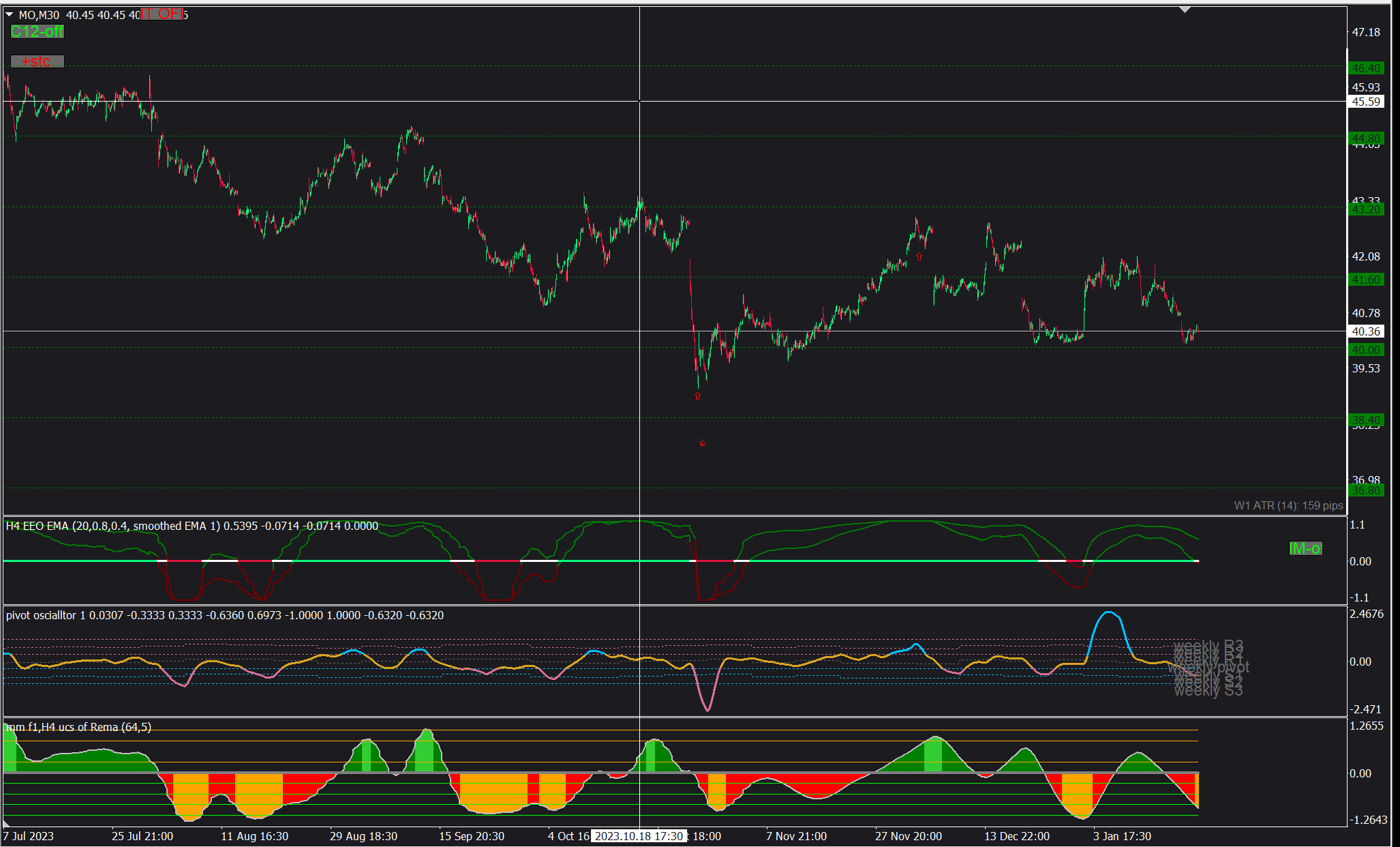
Task: Click the green 46.40 price level tag
Action: [1366, 68]
